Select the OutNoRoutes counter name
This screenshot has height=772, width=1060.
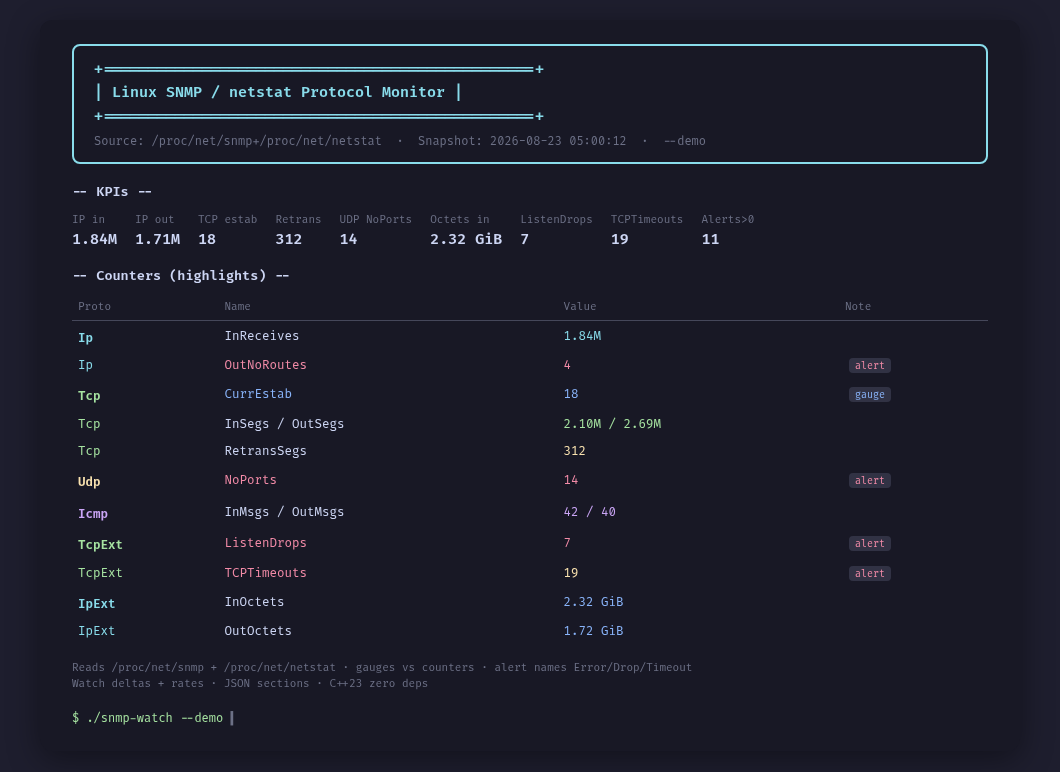point(266,365)
